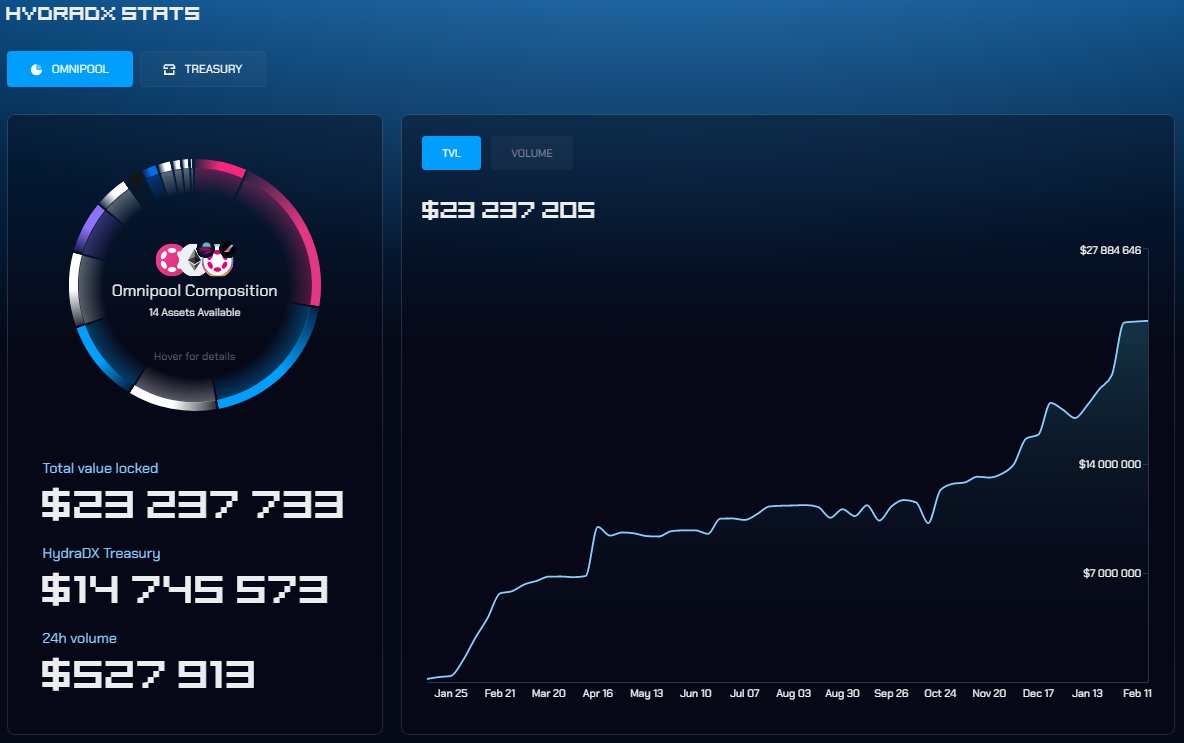Viewport: 1184px width, 743px height.
Task: Click the Hover for details hint
Action: pos(194,356)
